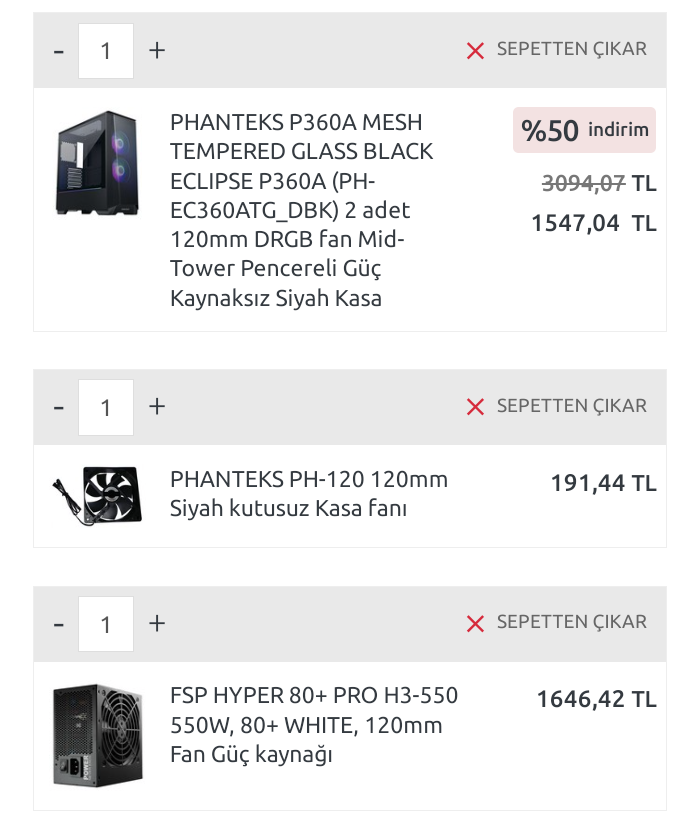Image resolution: width=682 pixels, height=817 pixels.
Task: Click SEPETTEN ÇIKAR text for PH-120 fan
Action: pos(571,406)
